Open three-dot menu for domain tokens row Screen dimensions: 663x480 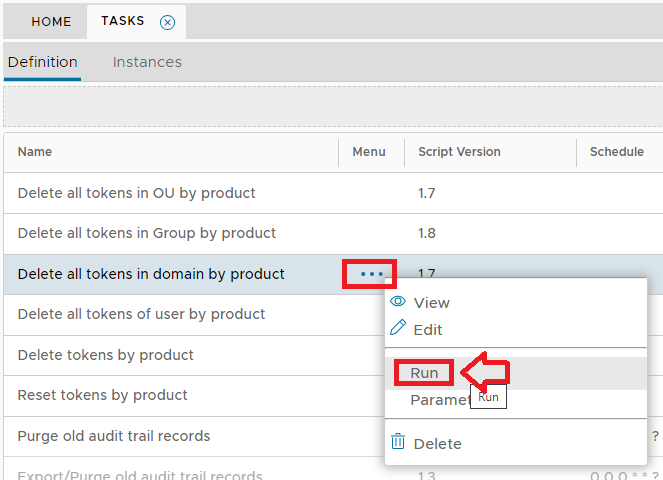pyautogui.click(x=371, y=274)
